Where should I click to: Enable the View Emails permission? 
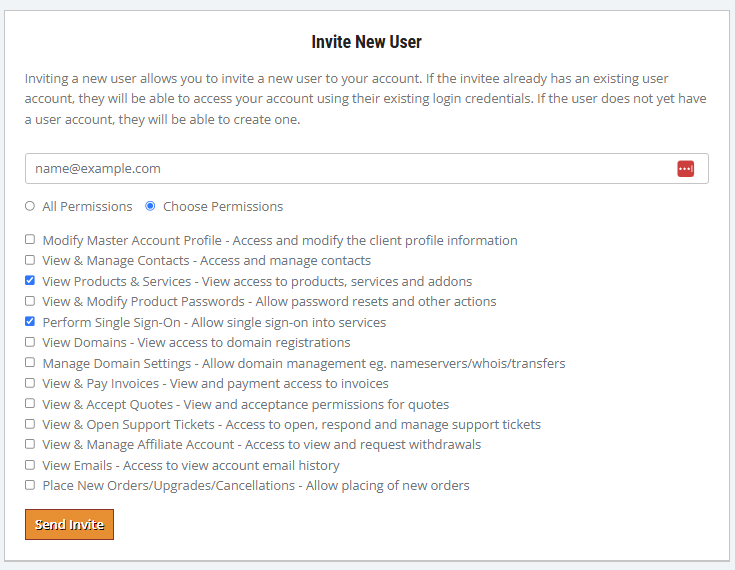pos(30,465)
